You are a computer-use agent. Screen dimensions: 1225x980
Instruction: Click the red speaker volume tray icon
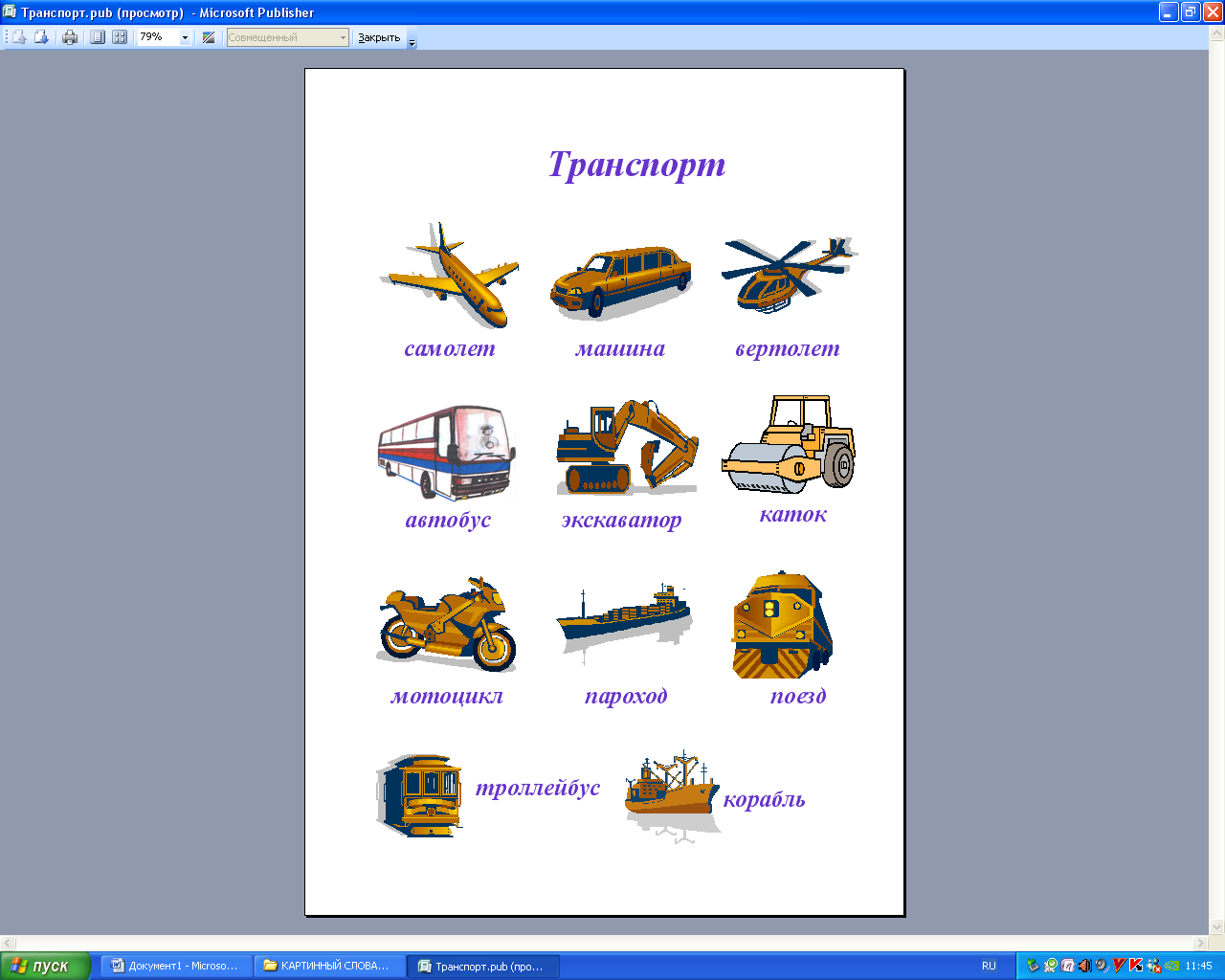(1084, 966)
